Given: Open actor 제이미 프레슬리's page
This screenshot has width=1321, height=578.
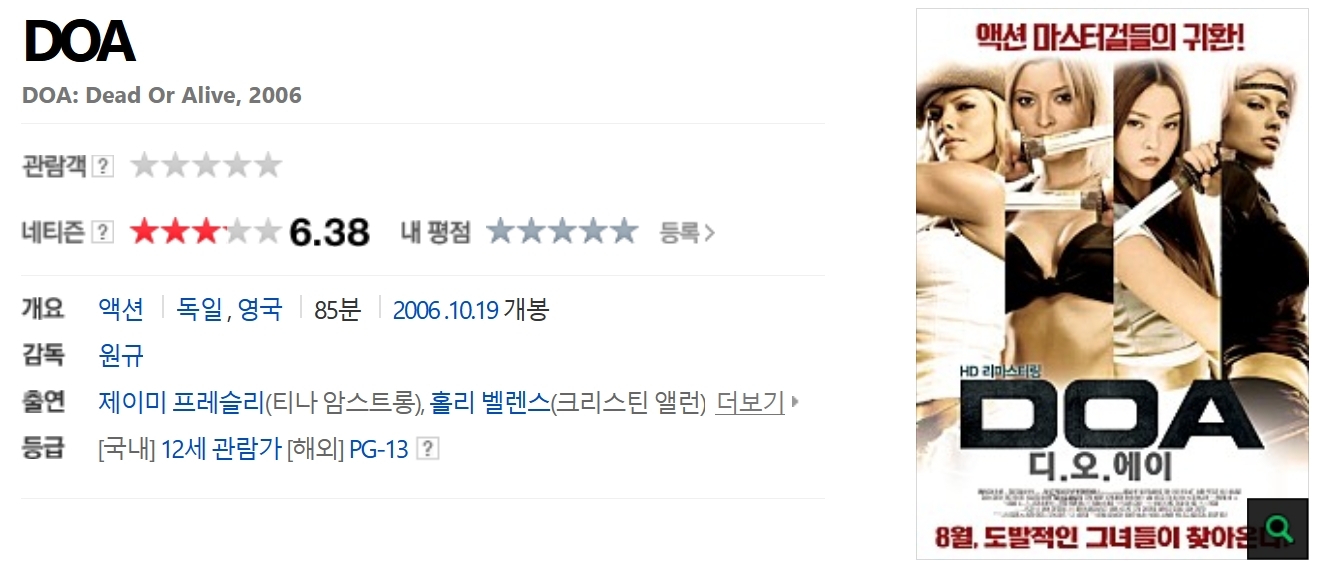Looking at the screenshot, I should point(181,403).
